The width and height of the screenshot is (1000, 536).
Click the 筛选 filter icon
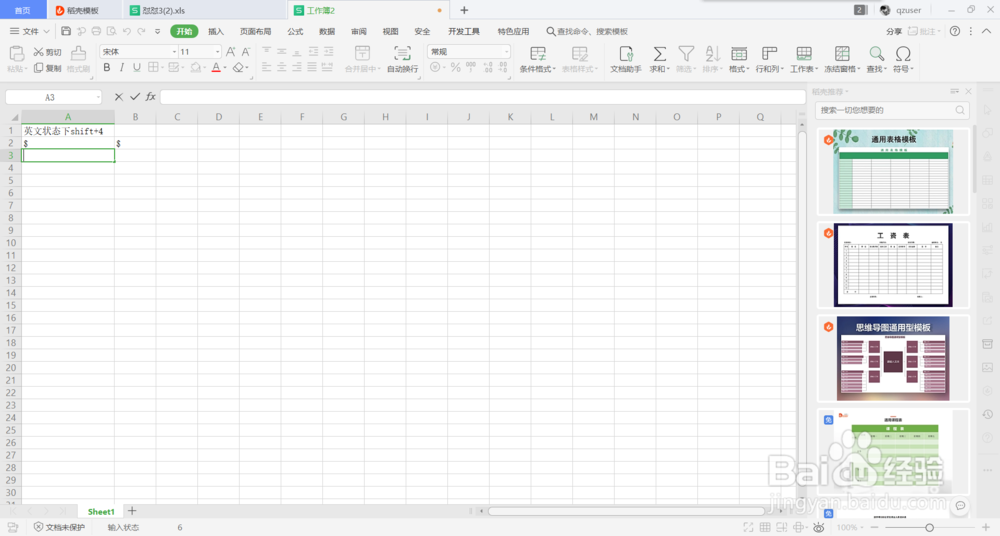[686, 59]
